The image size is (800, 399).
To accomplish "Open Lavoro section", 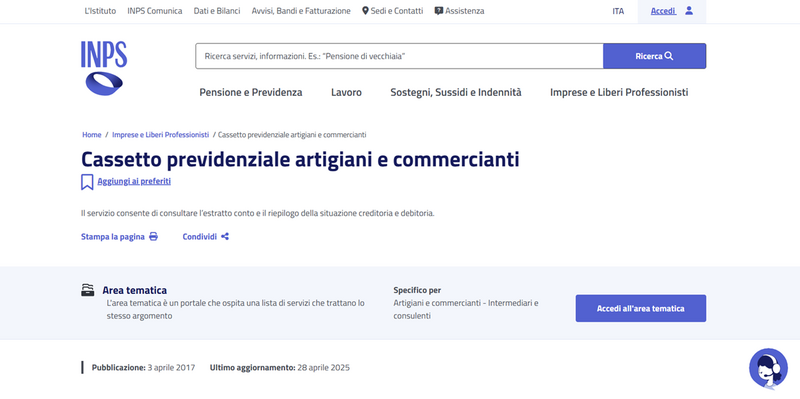I will click(x=346, y=92).
